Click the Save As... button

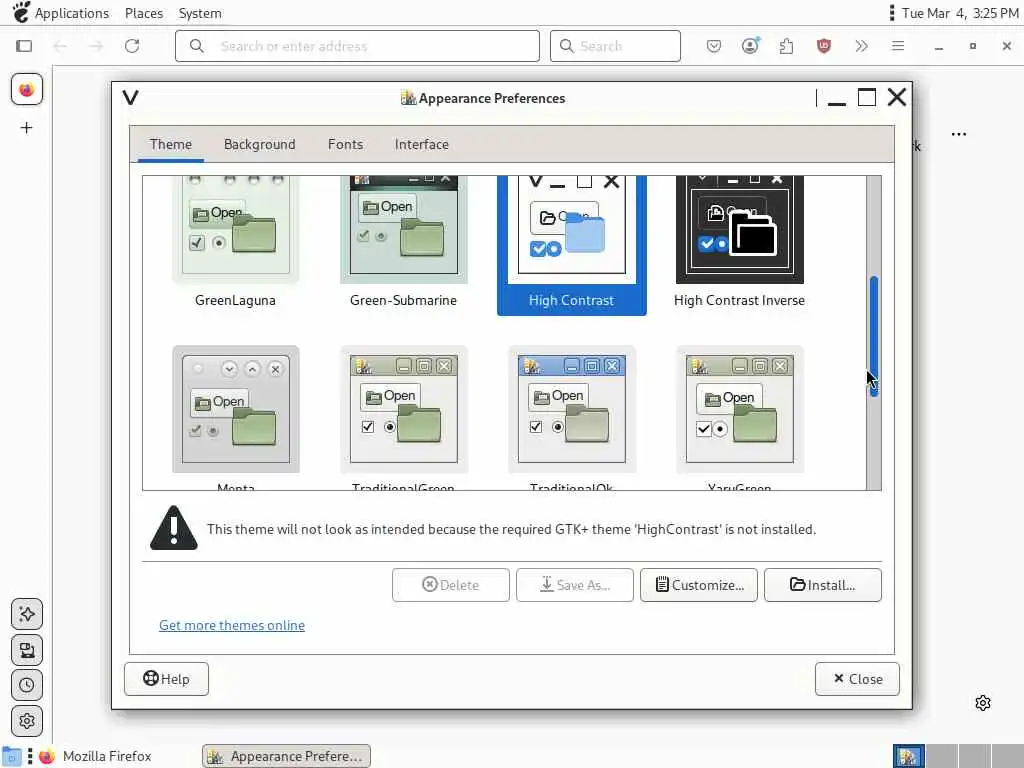coord(575,585)
